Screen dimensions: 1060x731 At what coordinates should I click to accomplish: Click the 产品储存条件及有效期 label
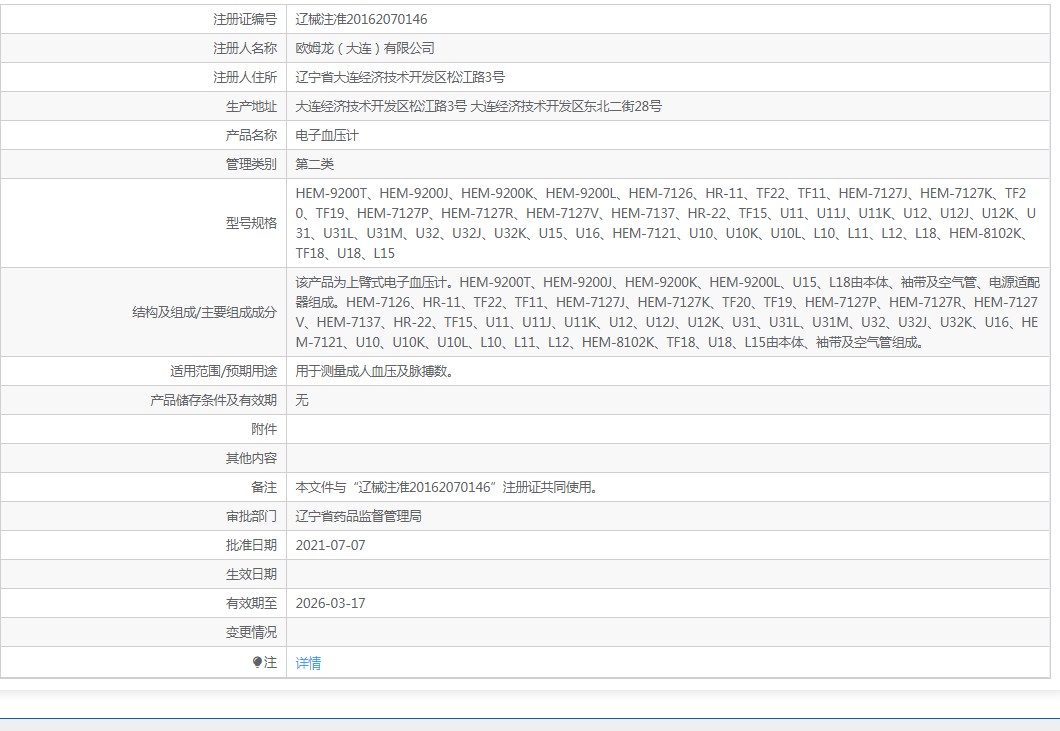213,400
